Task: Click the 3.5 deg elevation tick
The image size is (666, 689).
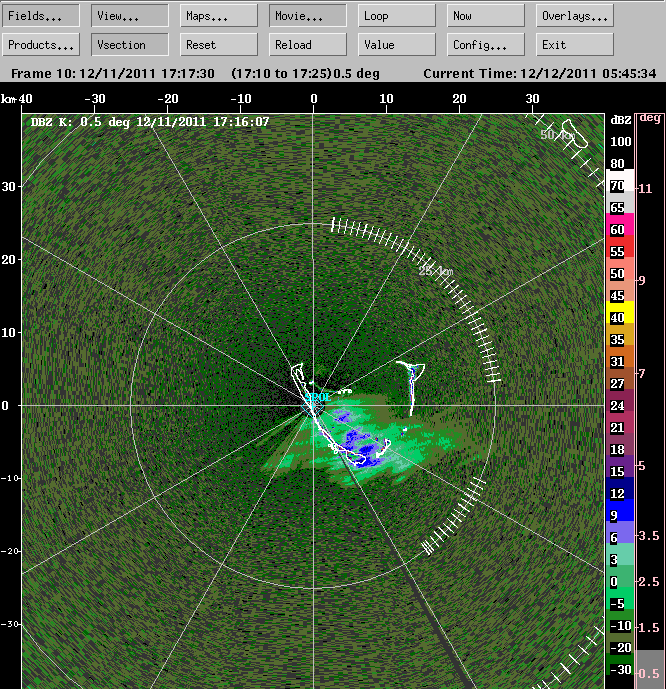Action: tap(648, 536)
